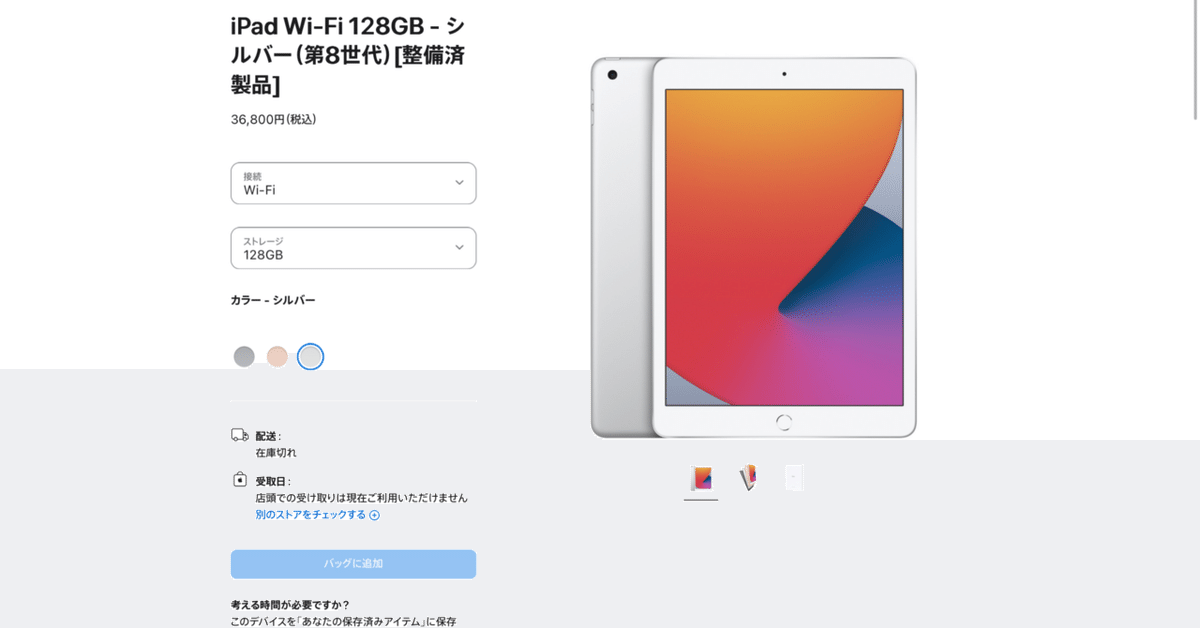Show the white box gallery thumbnail
This screenshot has height=628, width=1200.
(x=794, y=479)
